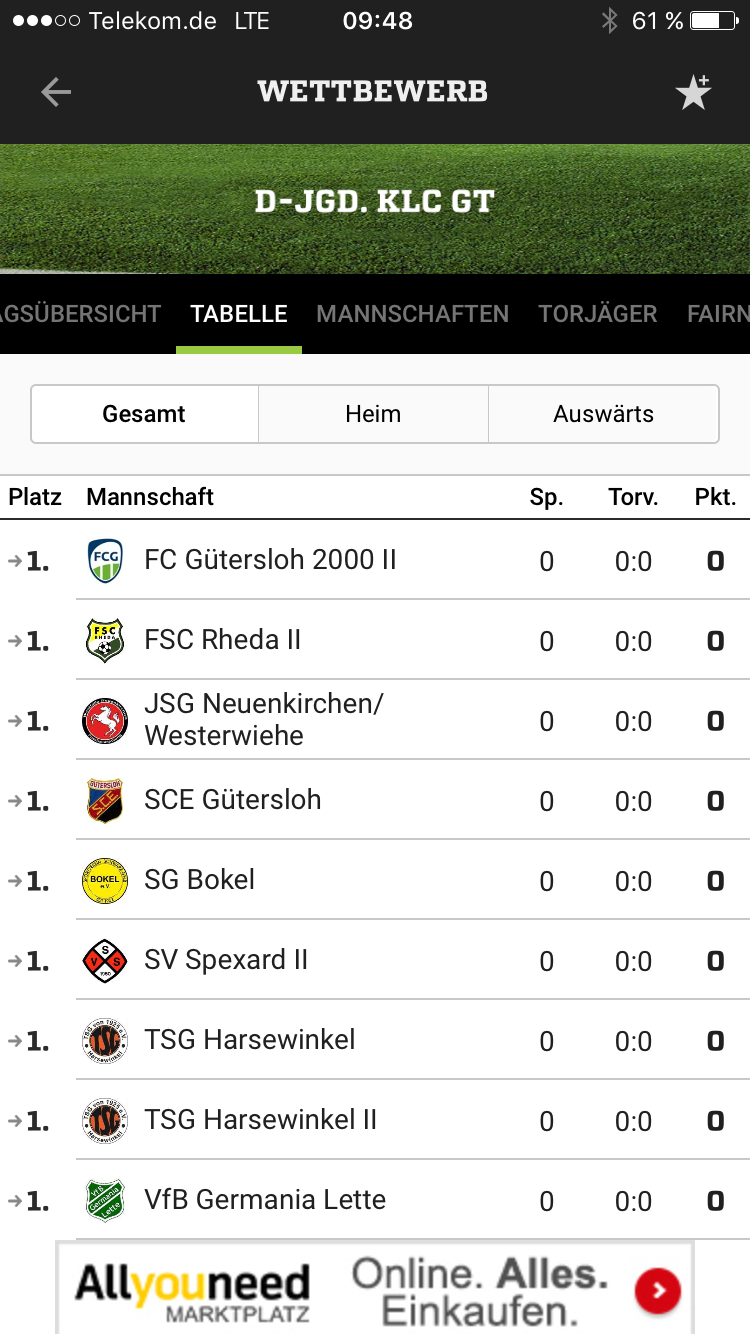Tap the Pkt. column header

[715, 497]
